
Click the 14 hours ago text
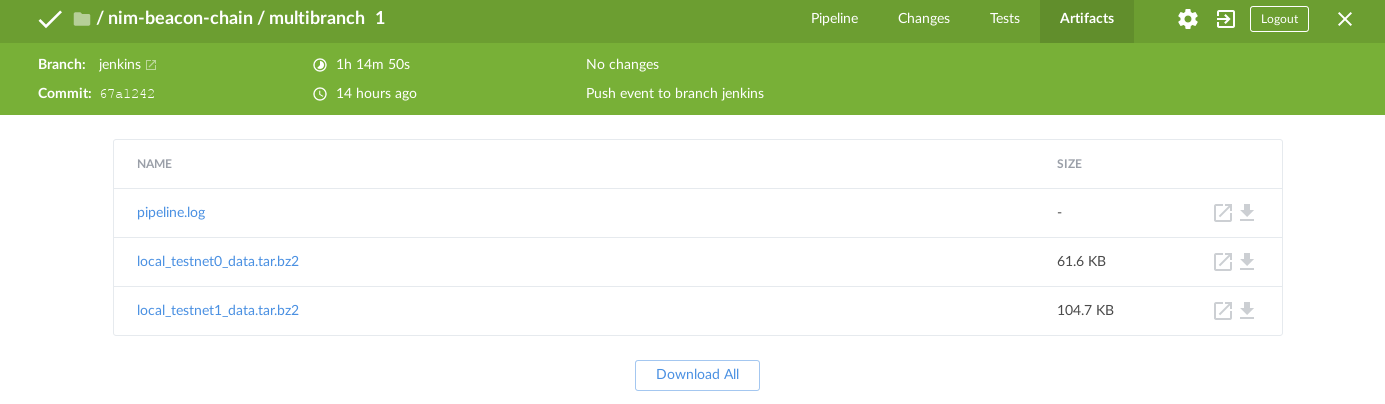[376, 94]
